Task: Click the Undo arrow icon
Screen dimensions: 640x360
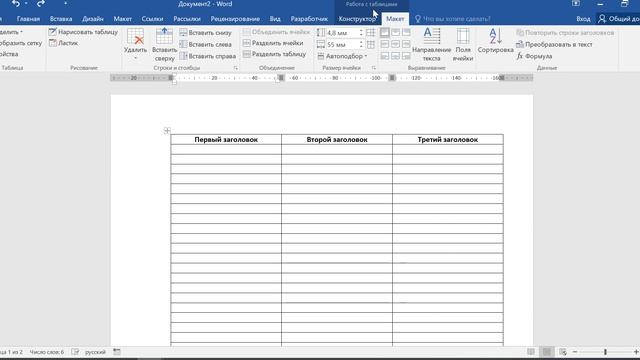Action: tap(16, 4)
